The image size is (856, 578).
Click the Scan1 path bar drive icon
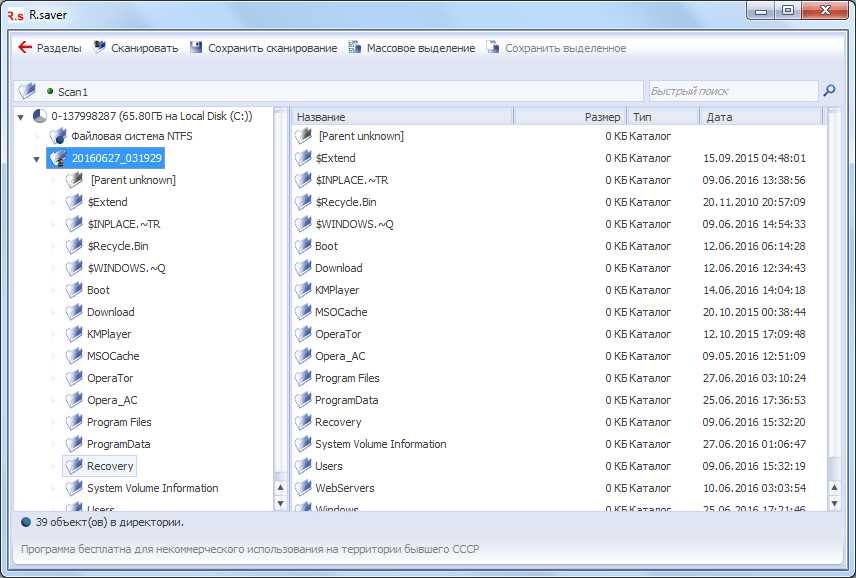pos(28,91)
